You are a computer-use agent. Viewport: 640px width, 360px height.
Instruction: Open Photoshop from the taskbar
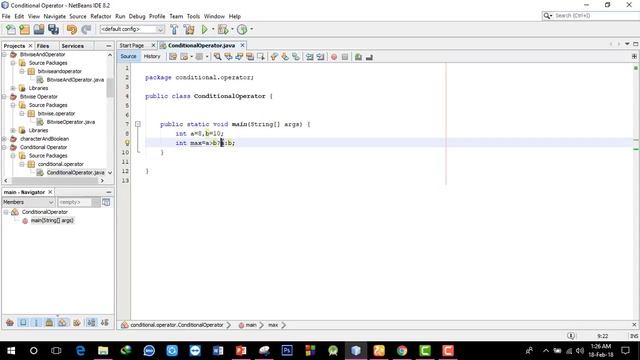pyautogui.click(x=287, y=351)
